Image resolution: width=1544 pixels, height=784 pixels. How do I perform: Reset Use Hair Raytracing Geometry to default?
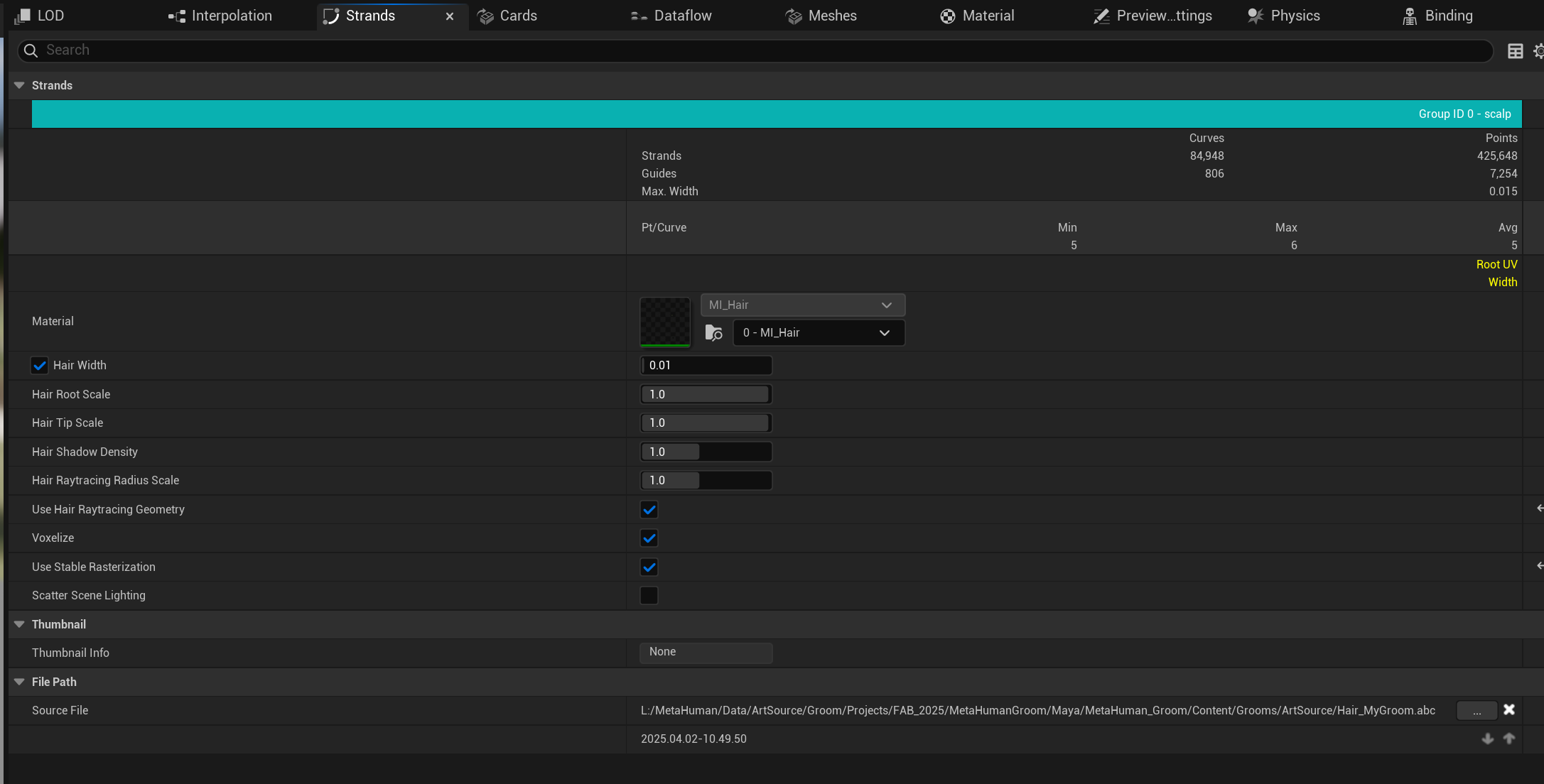(x=1539, y=508)
